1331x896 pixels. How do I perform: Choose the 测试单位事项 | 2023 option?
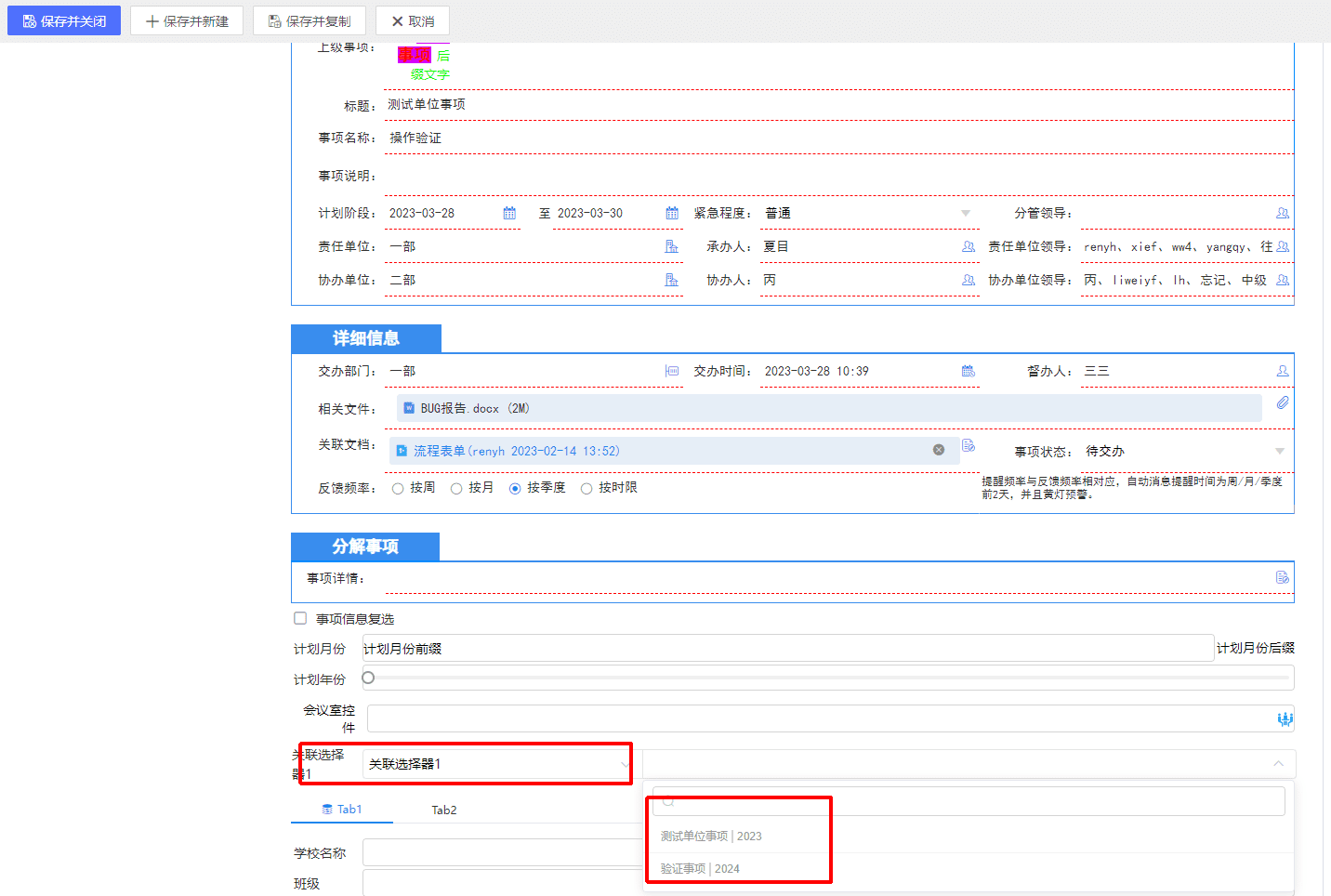[711, 837]
